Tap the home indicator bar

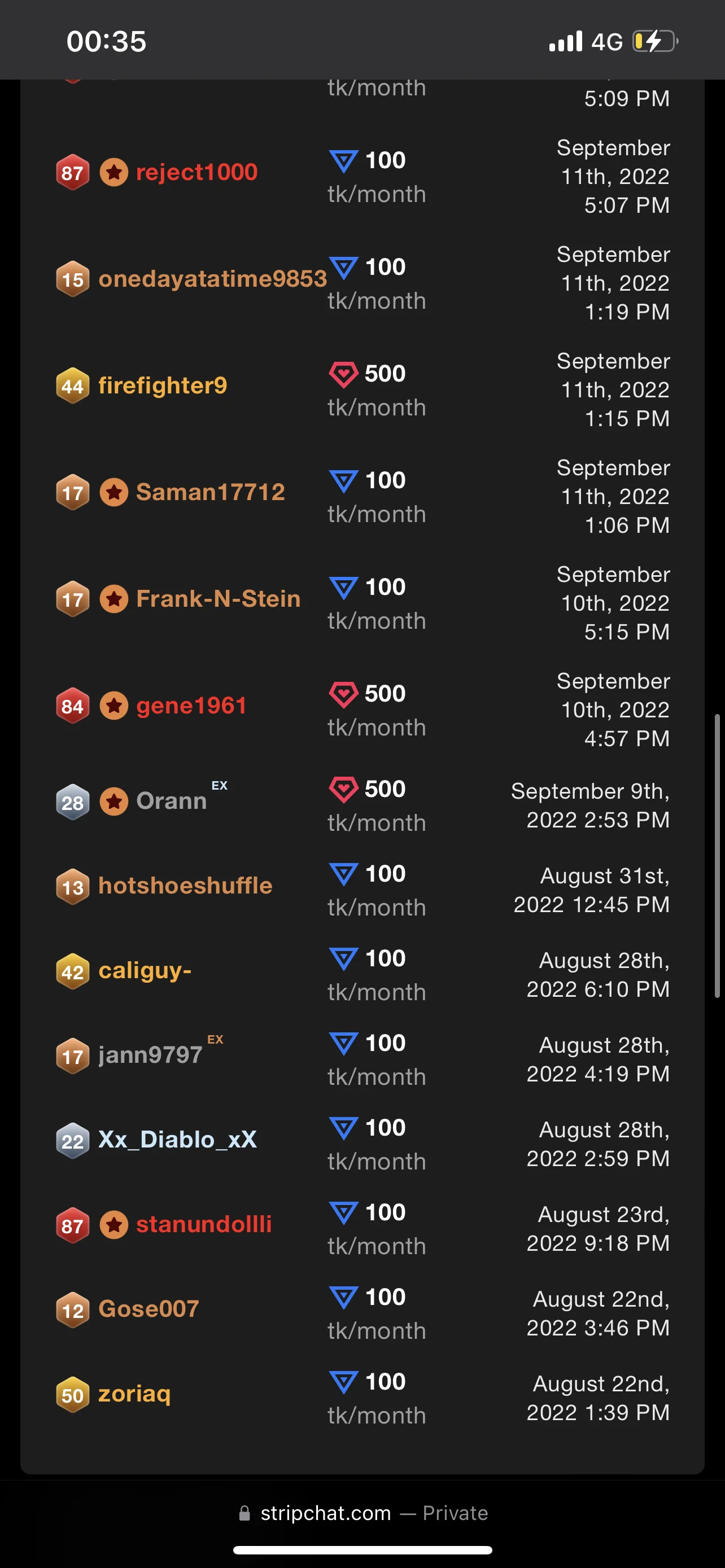click(363, 1550)
